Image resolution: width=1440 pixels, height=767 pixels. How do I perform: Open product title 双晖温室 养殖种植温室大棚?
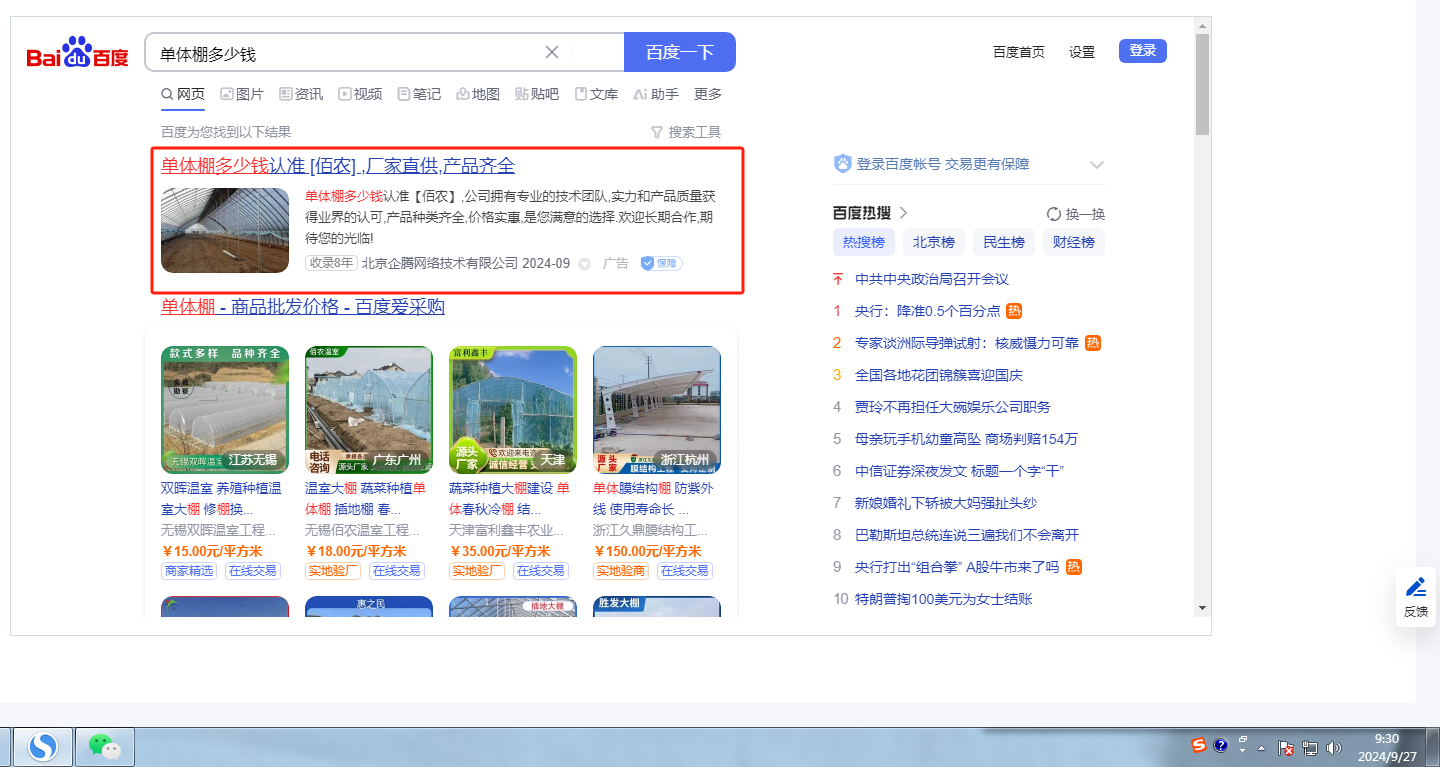point(222,499)
